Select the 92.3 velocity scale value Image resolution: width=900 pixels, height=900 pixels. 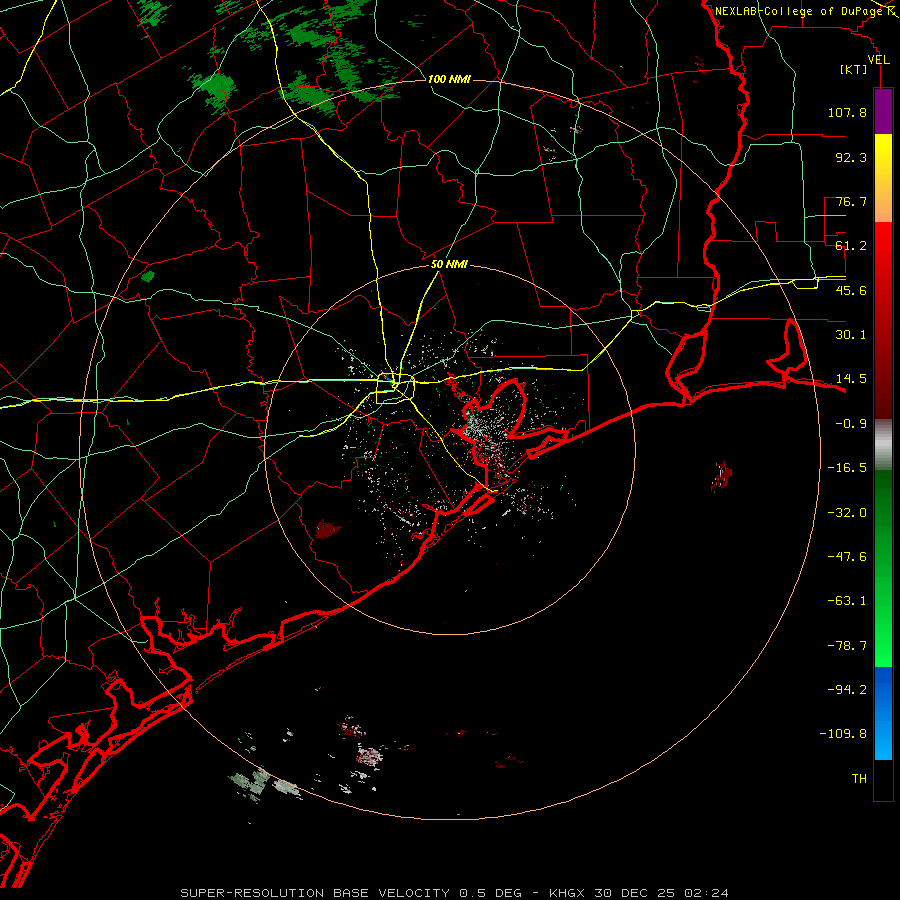coord(851,157)
